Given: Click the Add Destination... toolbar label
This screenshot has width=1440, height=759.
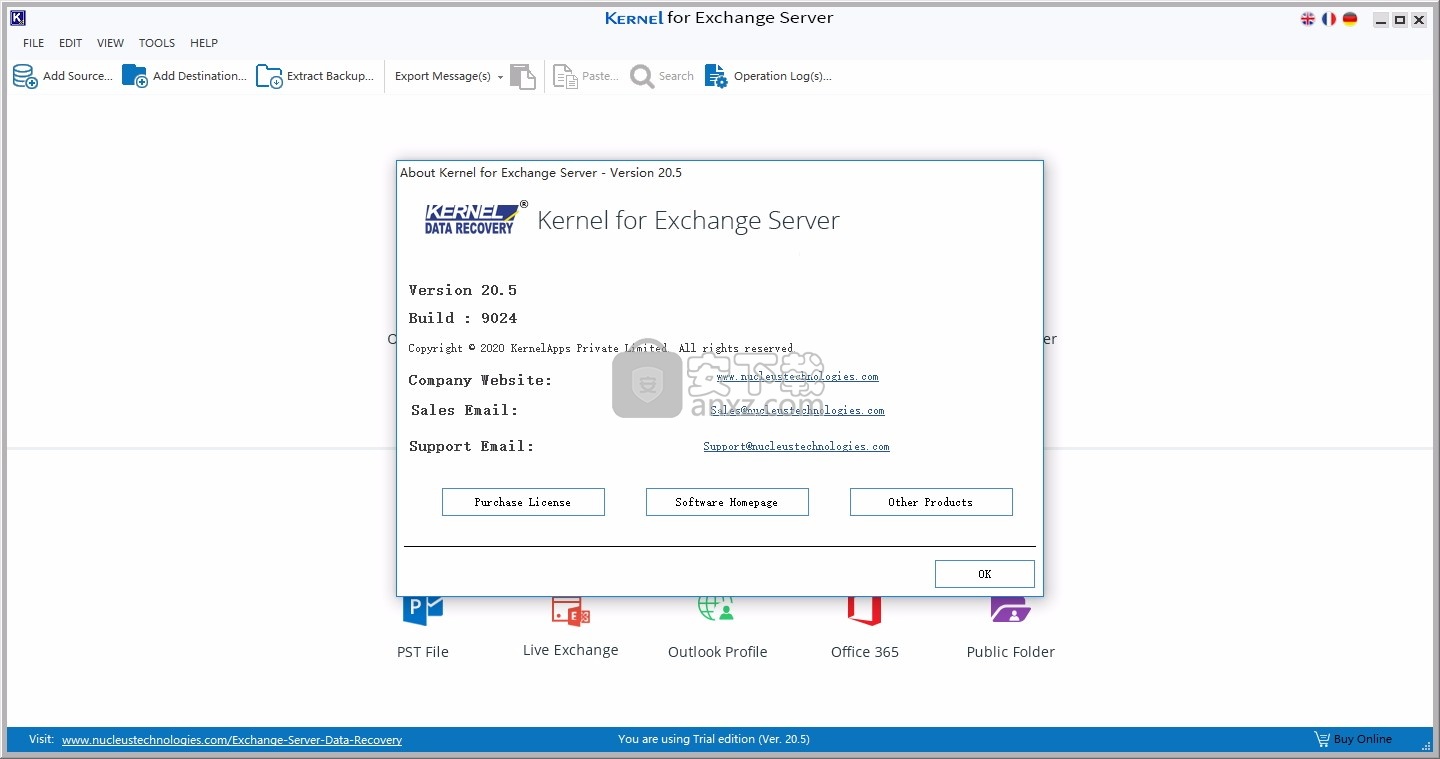Looking at the screenshot, I should click(200, 76).
